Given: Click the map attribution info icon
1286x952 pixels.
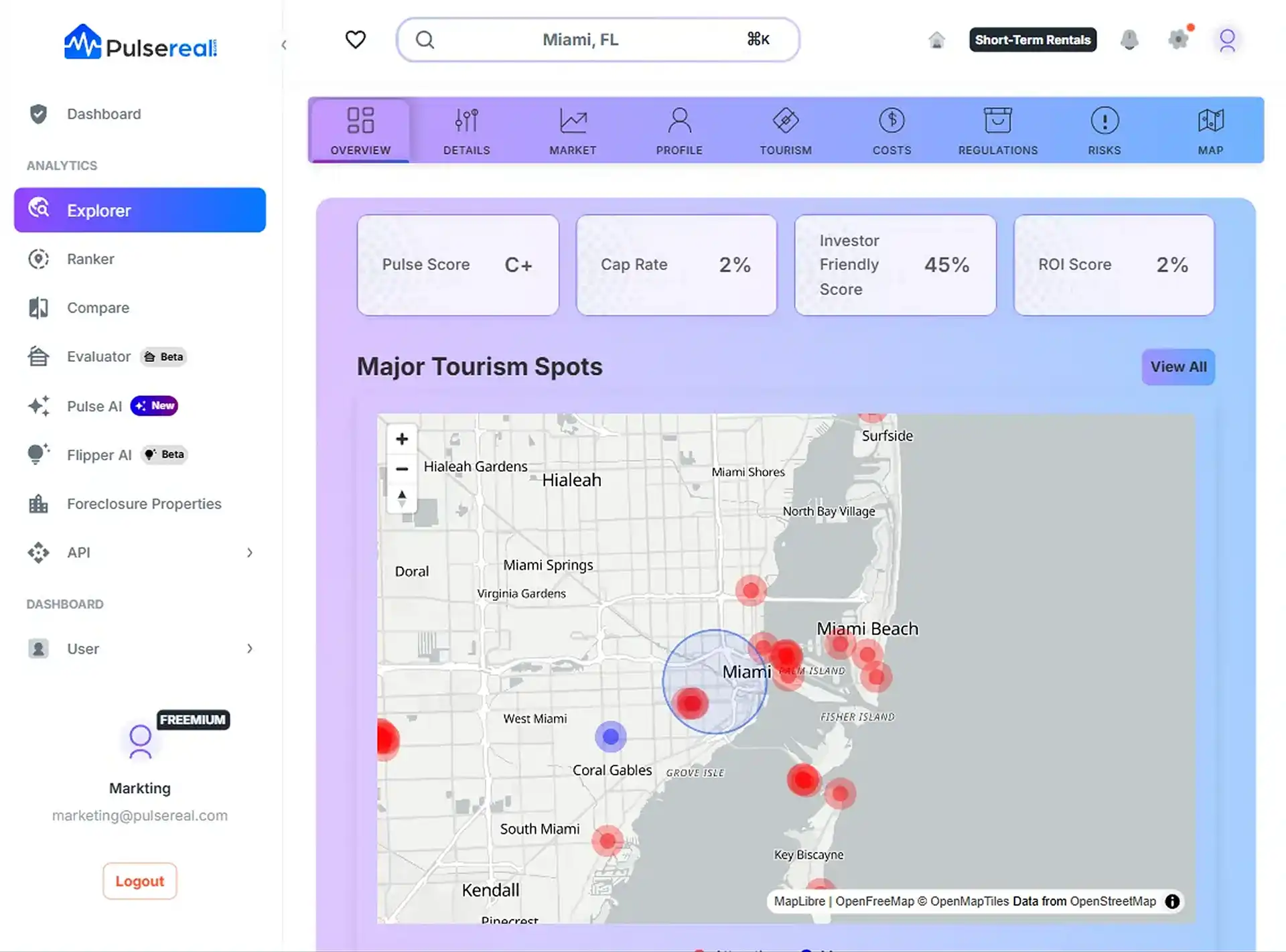Looking at the screenshot, I should [1172, 902].
